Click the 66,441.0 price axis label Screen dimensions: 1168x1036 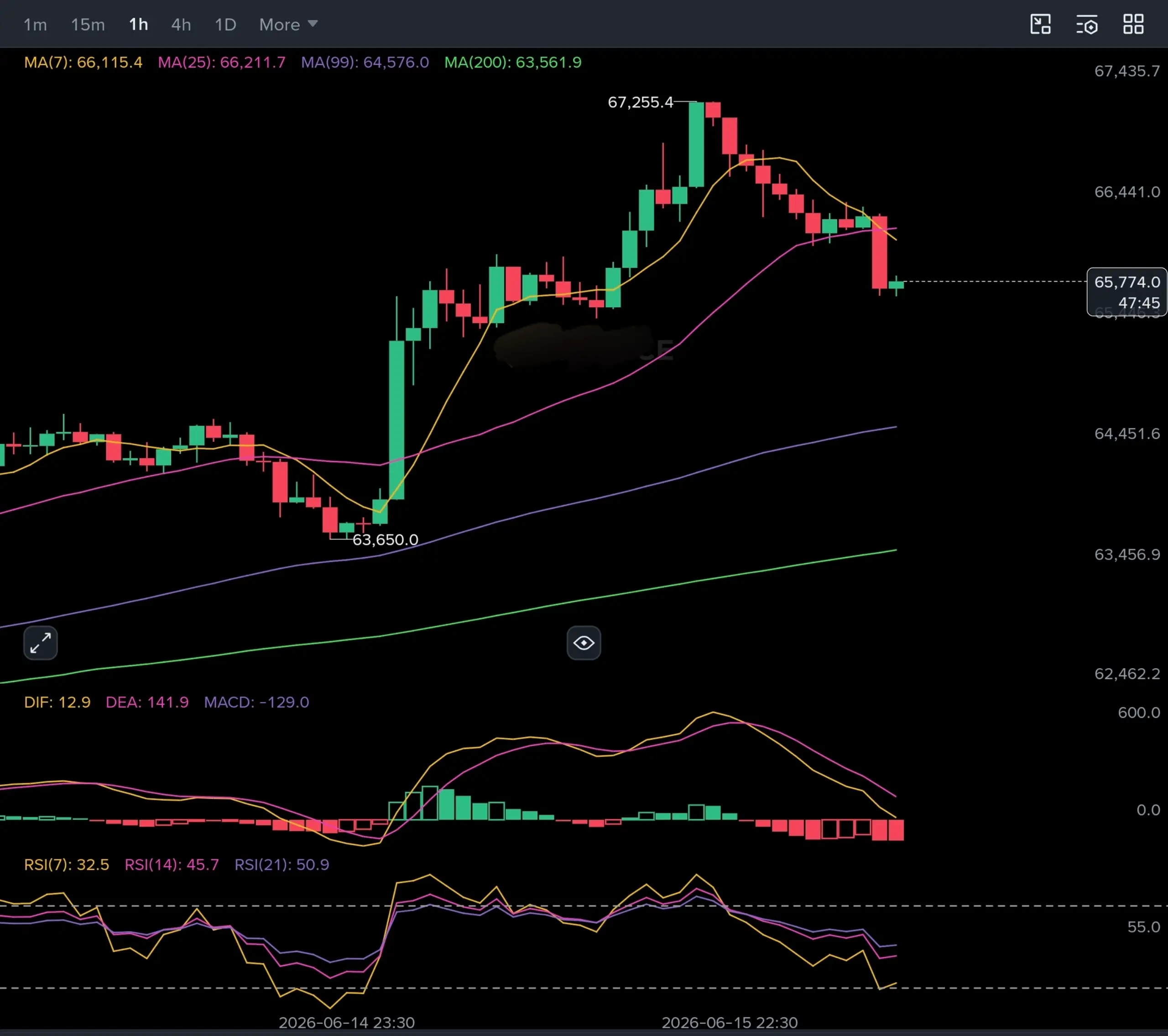[1127, 192]
